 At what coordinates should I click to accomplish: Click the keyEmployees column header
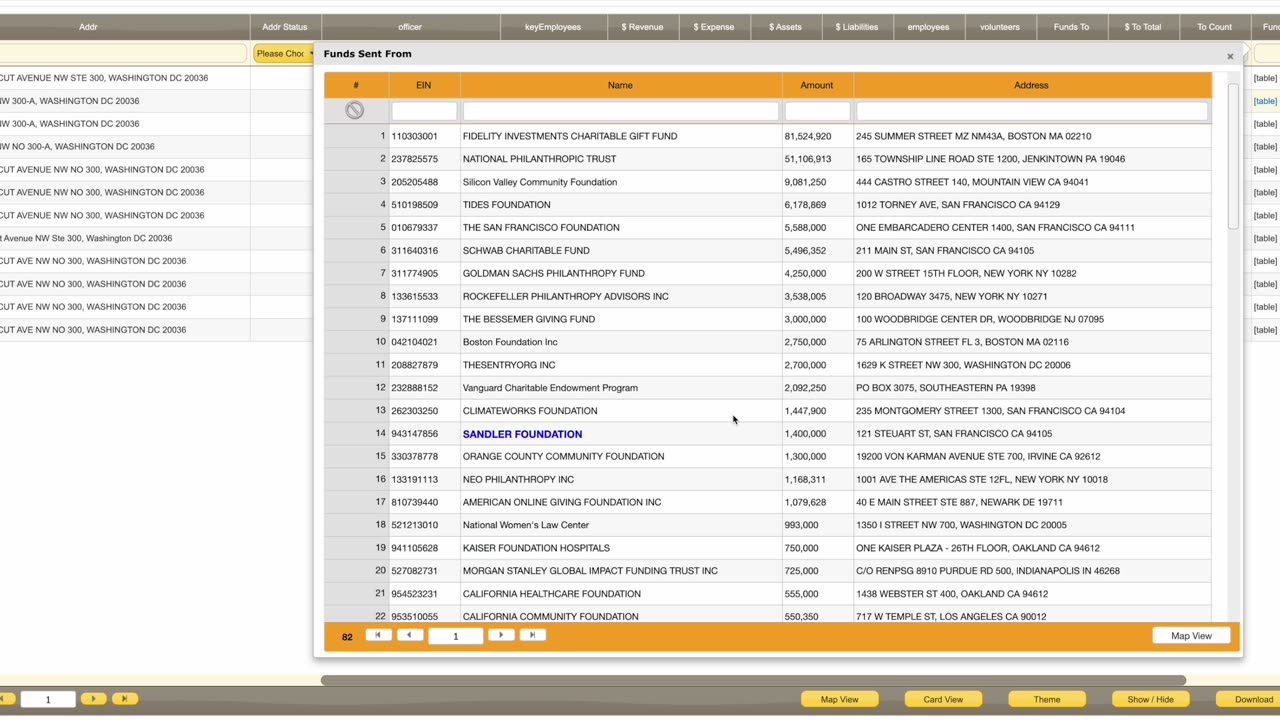coord(553,27)
